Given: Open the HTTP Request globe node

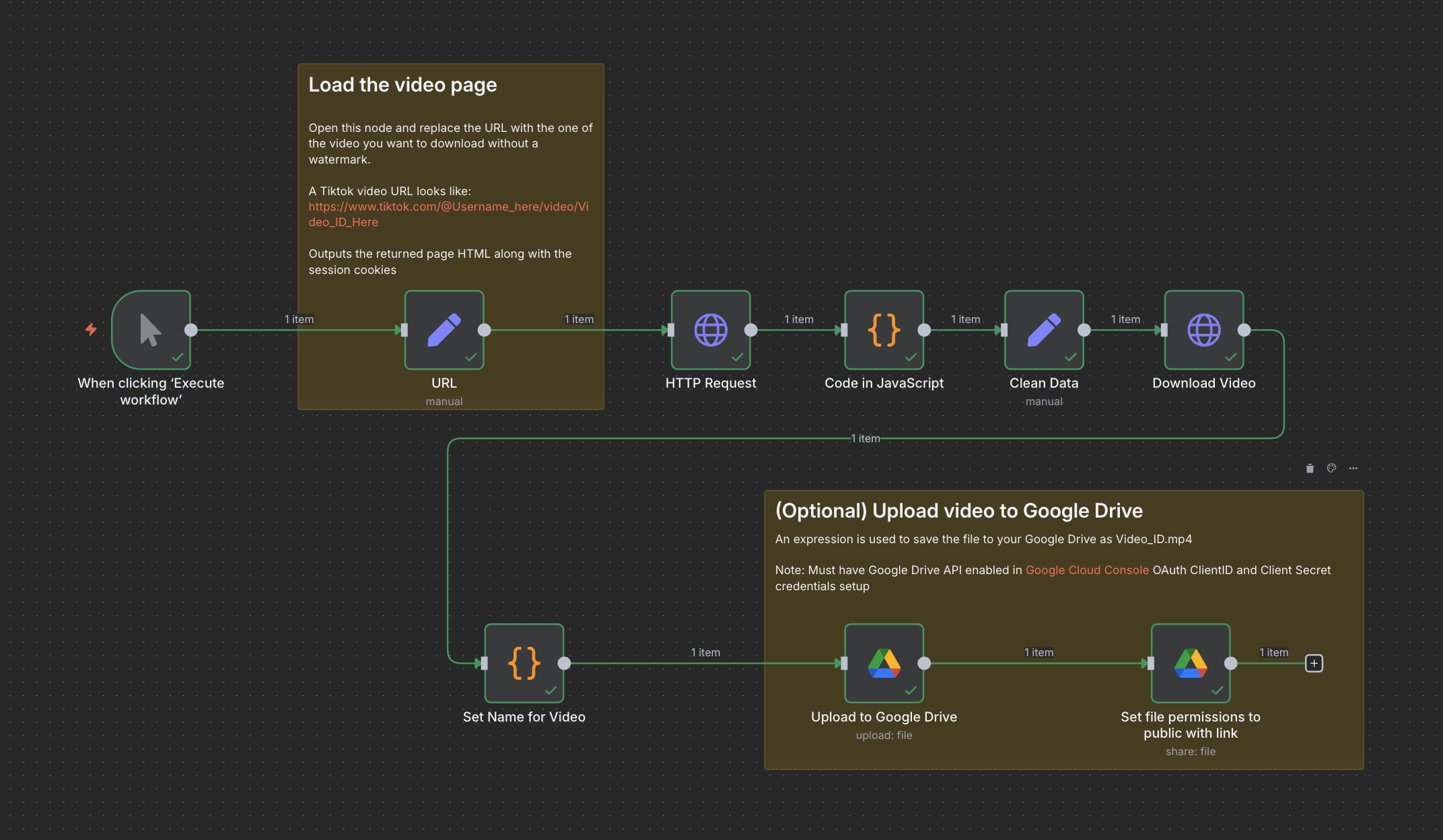Looking at the screenshot, I should [x=711, y=330].
